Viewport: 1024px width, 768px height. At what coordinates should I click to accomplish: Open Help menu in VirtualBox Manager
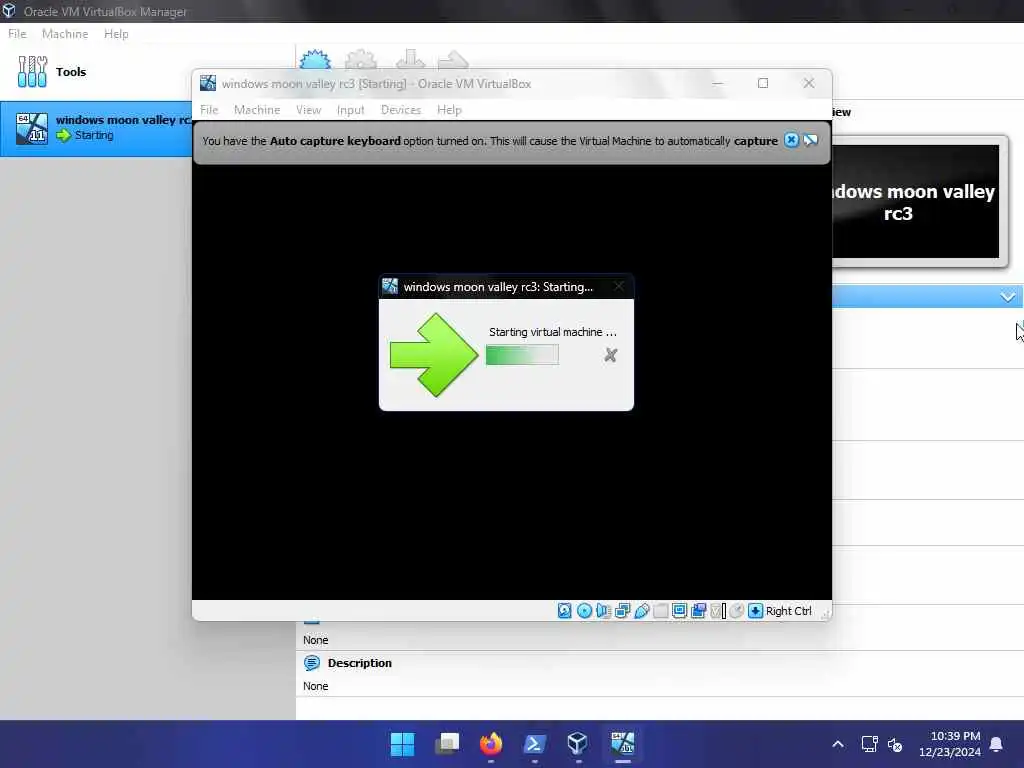point(116,34)
